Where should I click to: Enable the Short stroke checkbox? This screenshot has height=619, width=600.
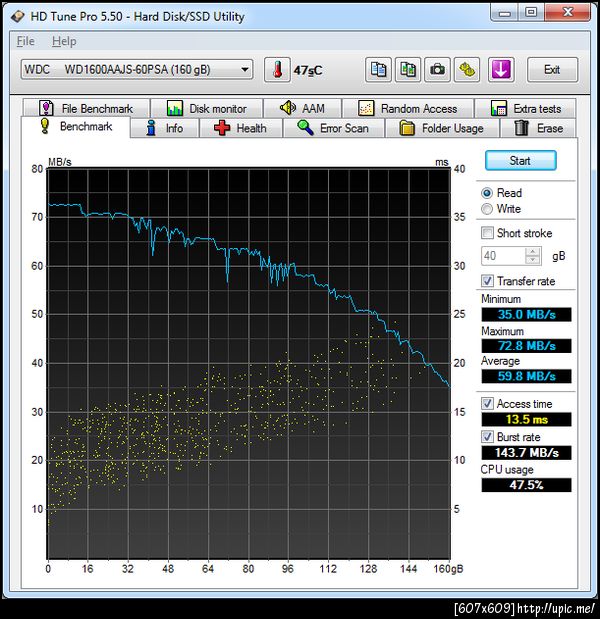click(x=488, y=233)
